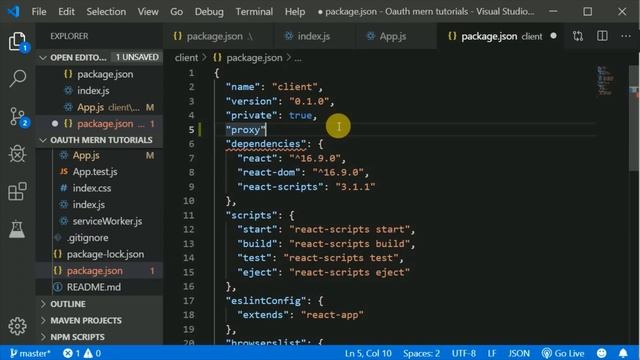Click the warnings count in status bar
Image resolution: width=640 pixels, height=360 pixels.
pos(92,353)
